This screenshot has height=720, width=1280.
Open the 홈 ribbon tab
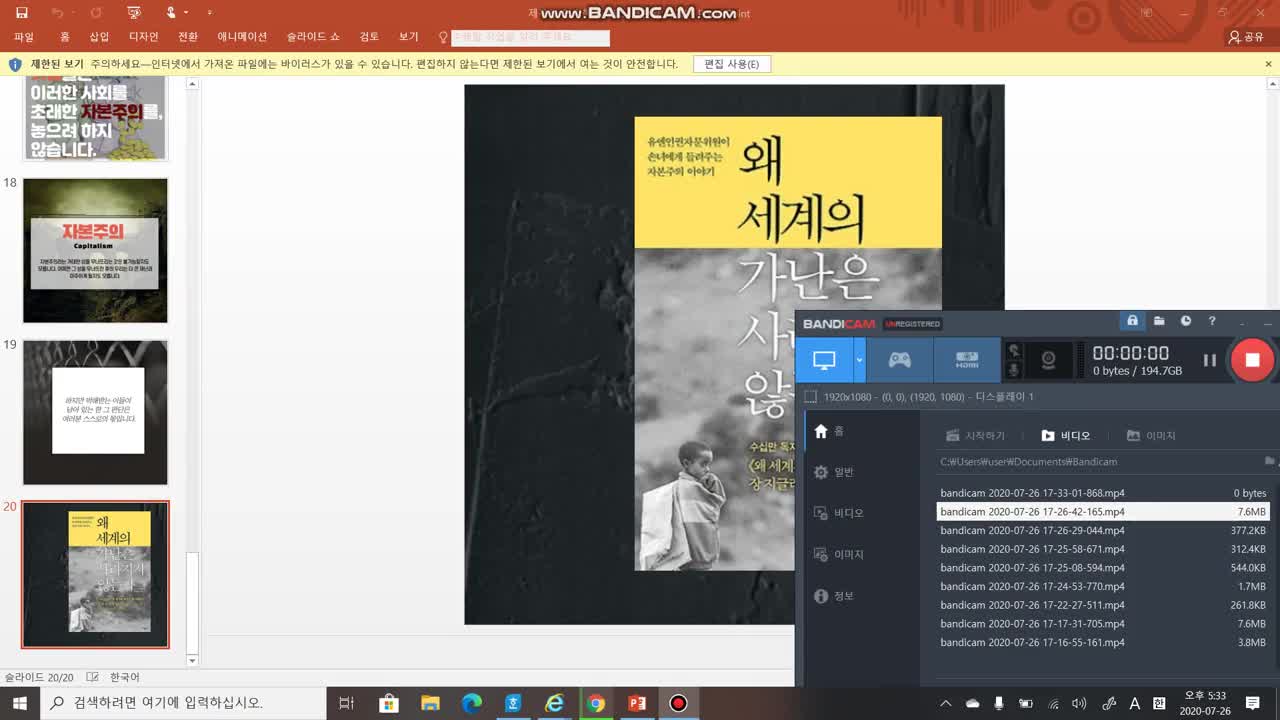click(x=65, y=37)
